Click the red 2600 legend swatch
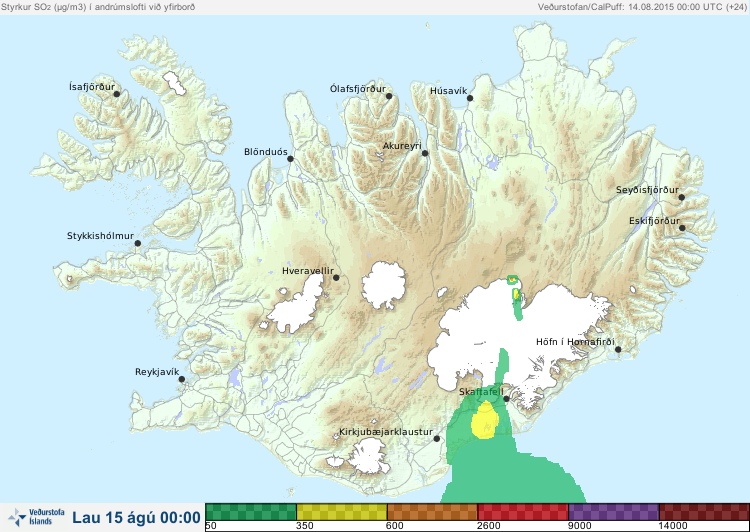Viewport: 750px width, 532px height. [523, 511]
